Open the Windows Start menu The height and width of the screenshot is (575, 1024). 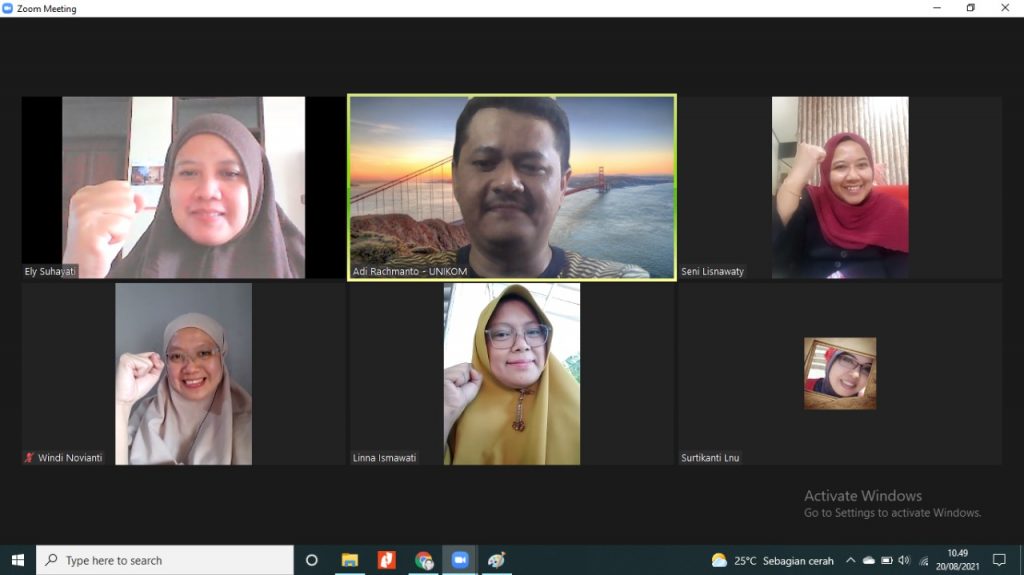18,560
